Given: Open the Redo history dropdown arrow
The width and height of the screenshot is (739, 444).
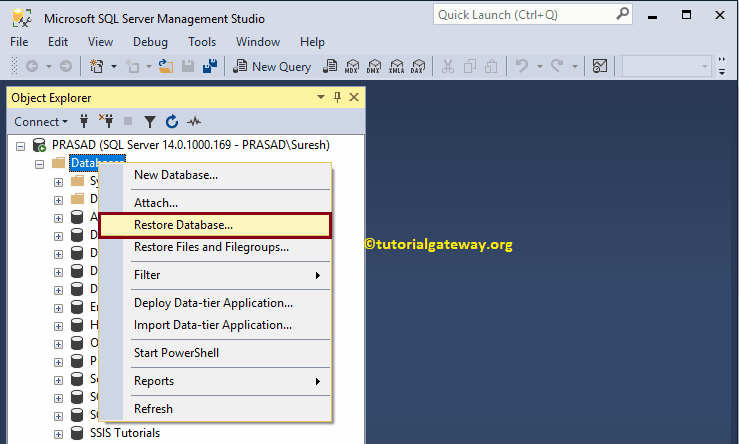Looking at the screenshot, I should pyautogui.click(x=575, y=66).
